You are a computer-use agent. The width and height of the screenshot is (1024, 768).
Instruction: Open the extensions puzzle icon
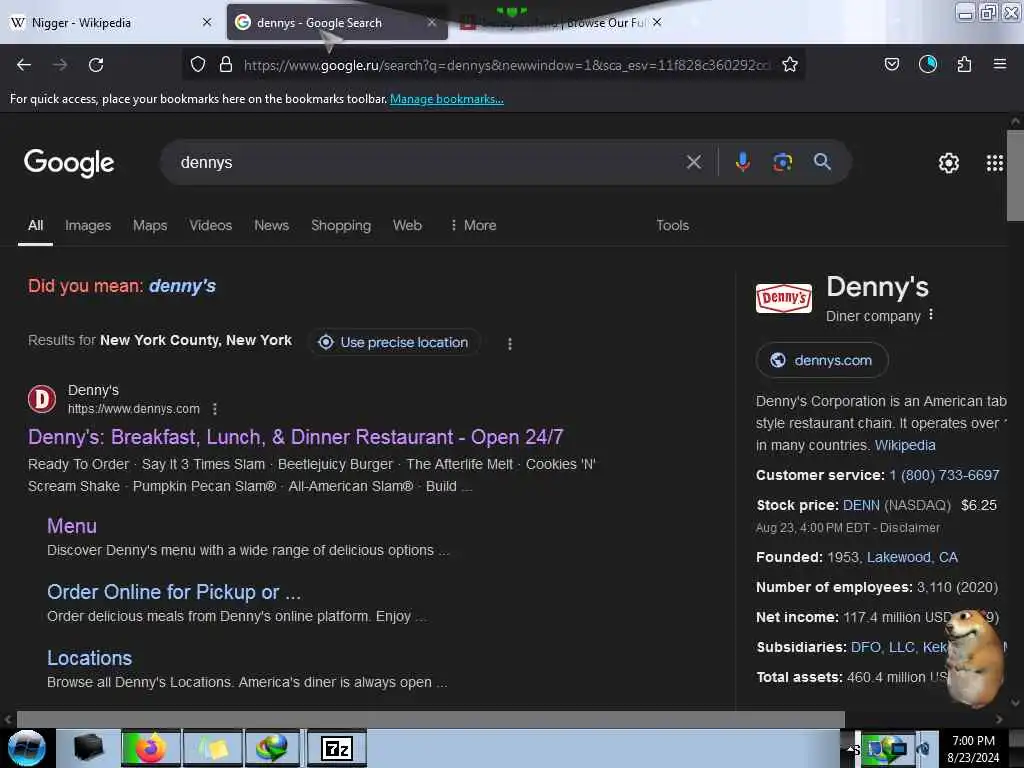point(964,64)
